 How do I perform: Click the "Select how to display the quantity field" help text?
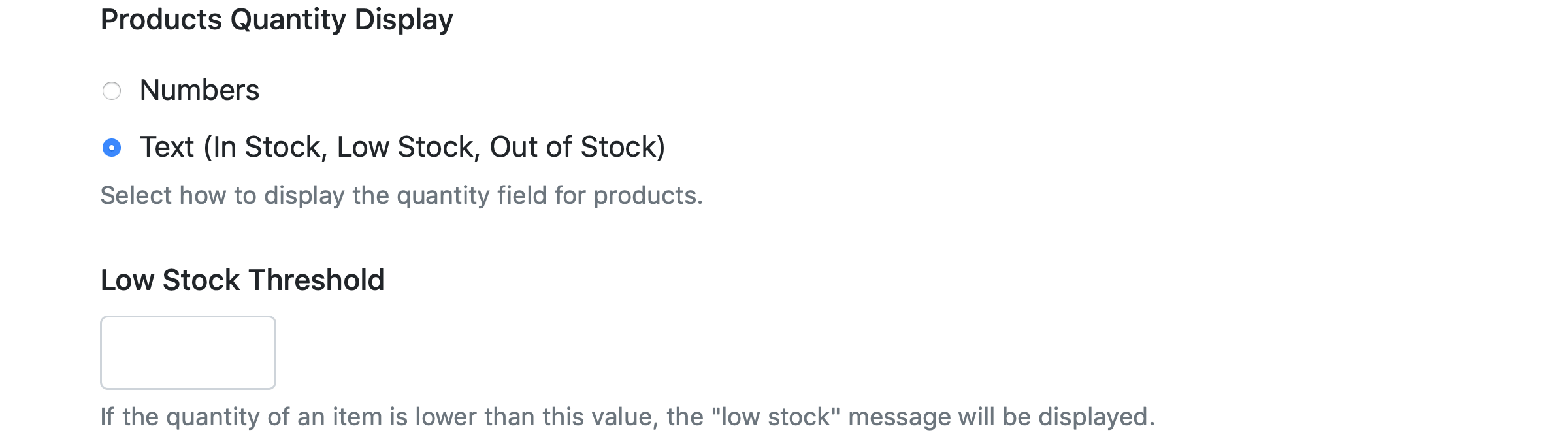(x=401, y=195)
